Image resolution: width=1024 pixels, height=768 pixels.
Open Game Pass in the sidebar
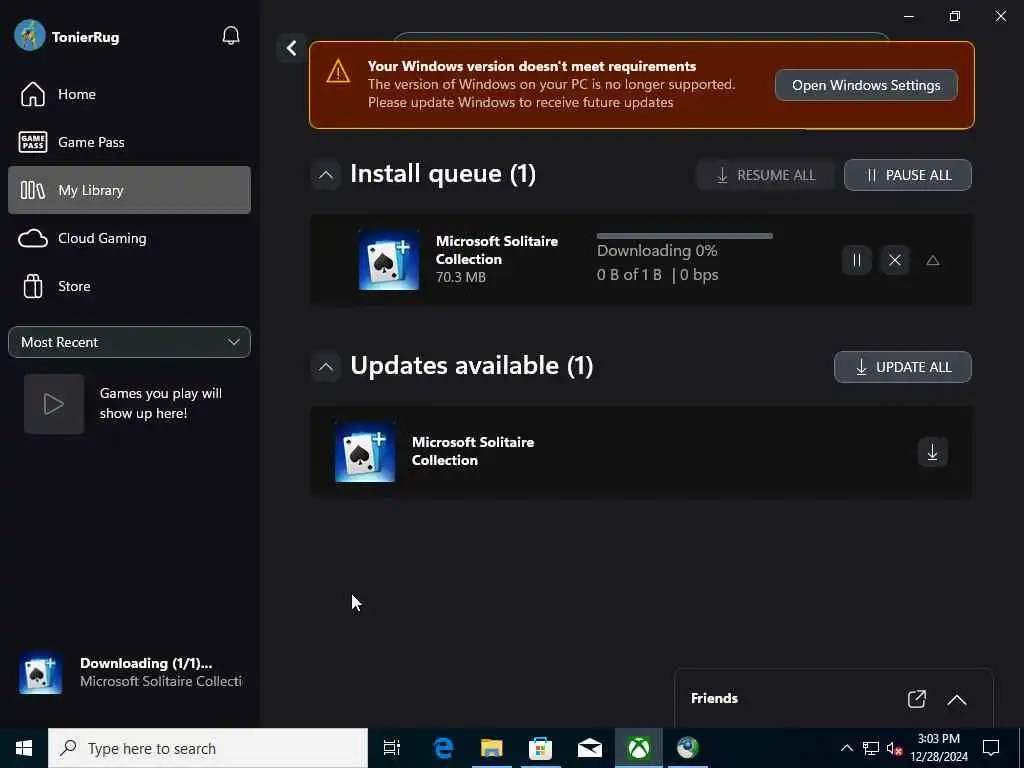click(129, 142)
